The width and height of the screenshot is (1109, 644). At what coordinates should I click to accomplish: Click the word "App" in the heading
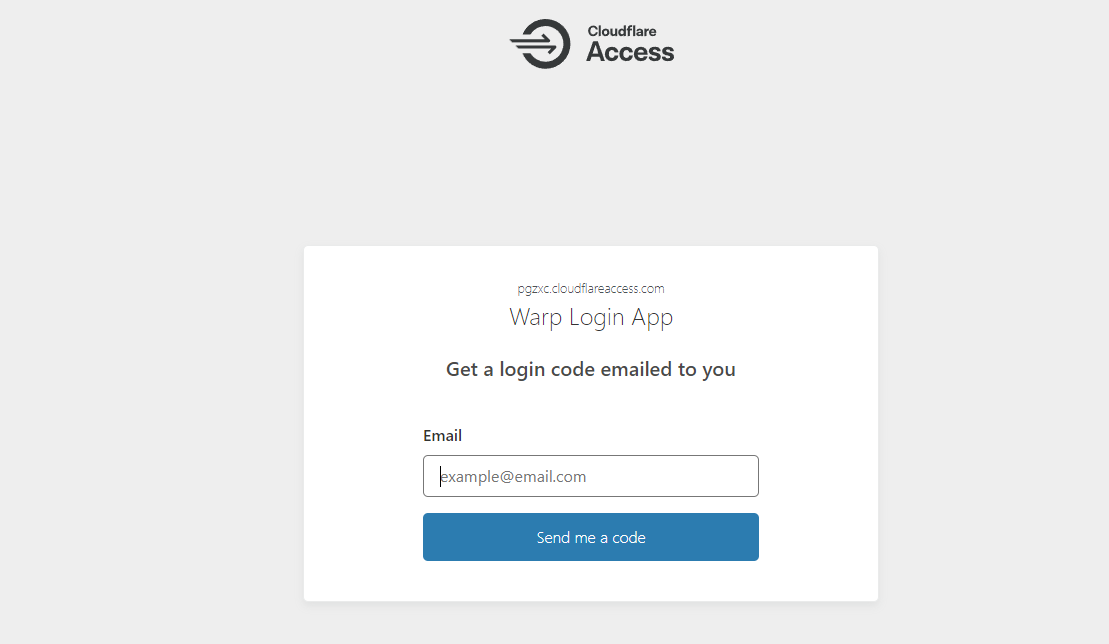coord(652,317)
